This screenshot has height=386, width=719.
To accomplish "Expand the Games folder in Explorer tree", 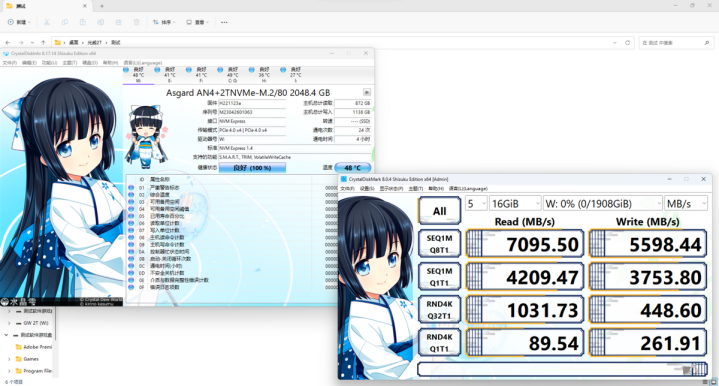I will coord(9,359).
